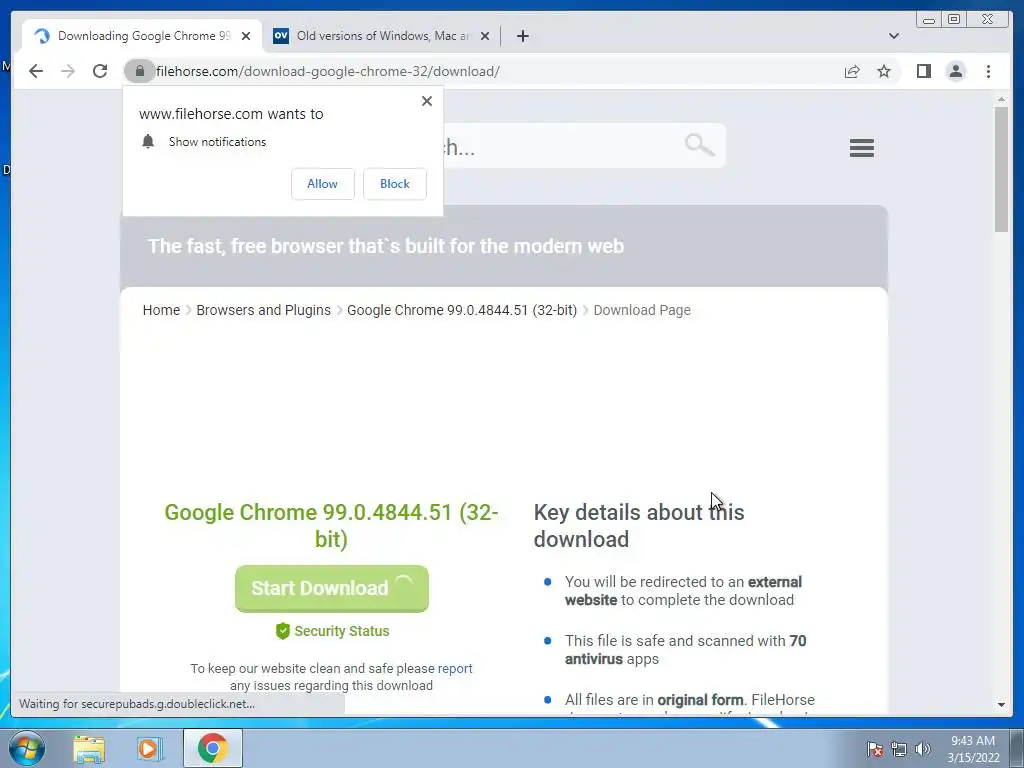This screenshot has height=768, width=1024.
Task: Go back to the previous page
Action: (x=36, y=71)
